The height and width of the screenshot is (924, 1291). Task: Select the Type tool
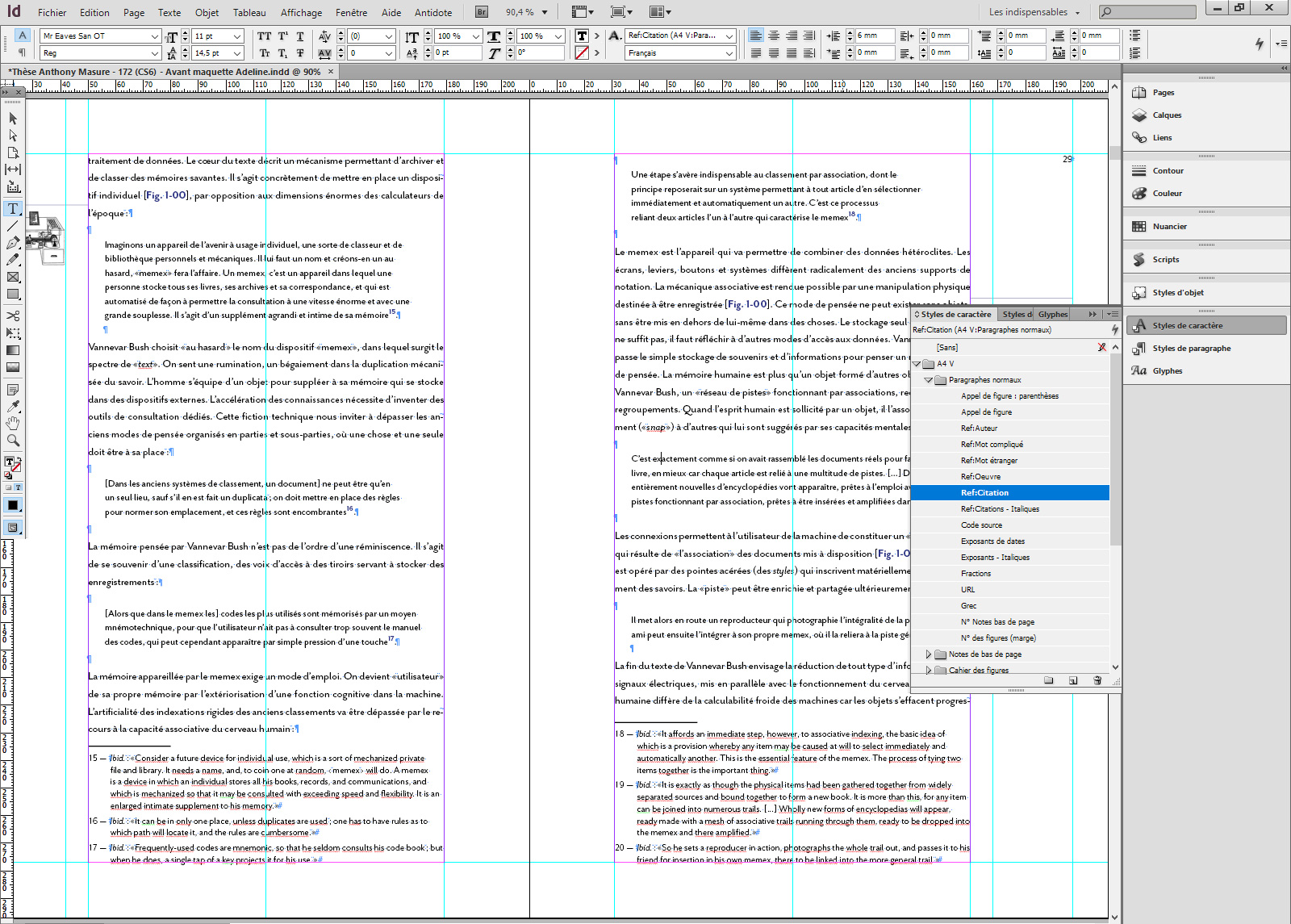[13, 208]
